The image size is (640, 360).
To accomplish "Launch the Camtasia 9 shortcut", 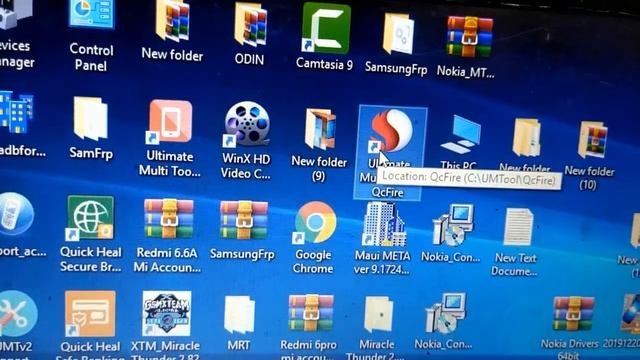I will (325, 37).
